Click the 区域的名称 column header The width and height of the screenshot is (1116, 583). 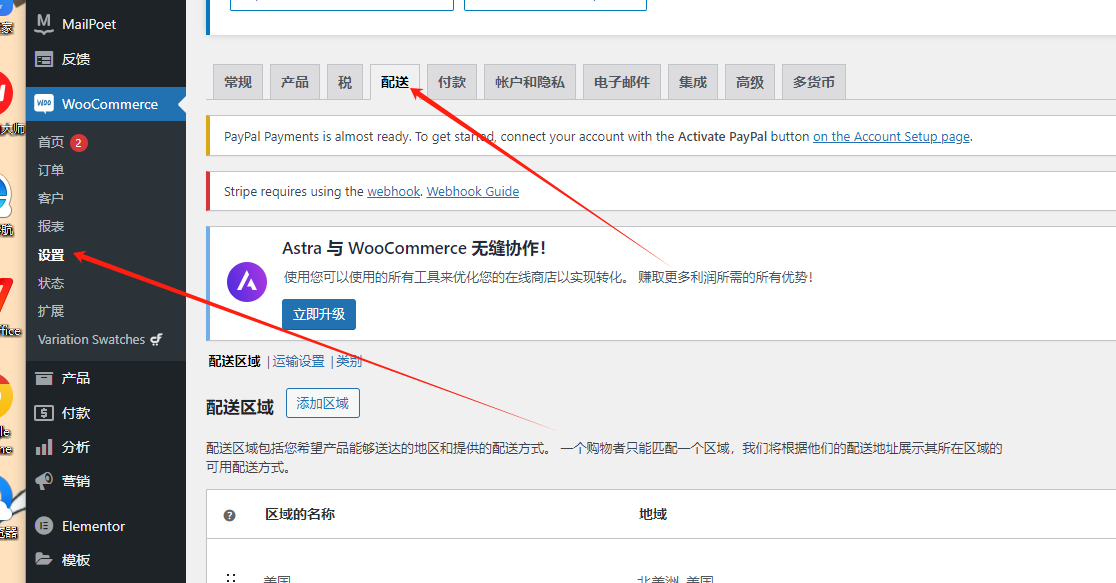pos(300,515)
